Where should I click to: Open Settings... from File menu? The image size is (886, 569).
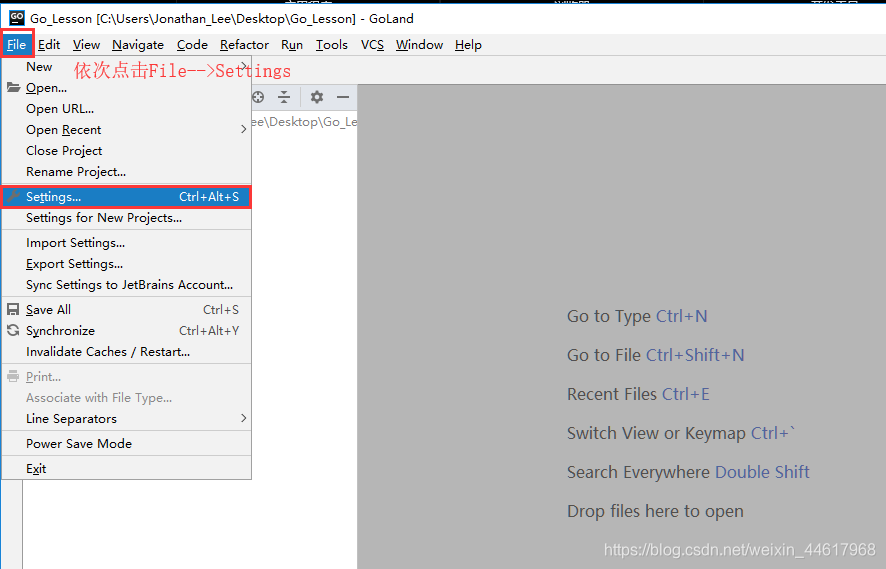coord(127,197)
